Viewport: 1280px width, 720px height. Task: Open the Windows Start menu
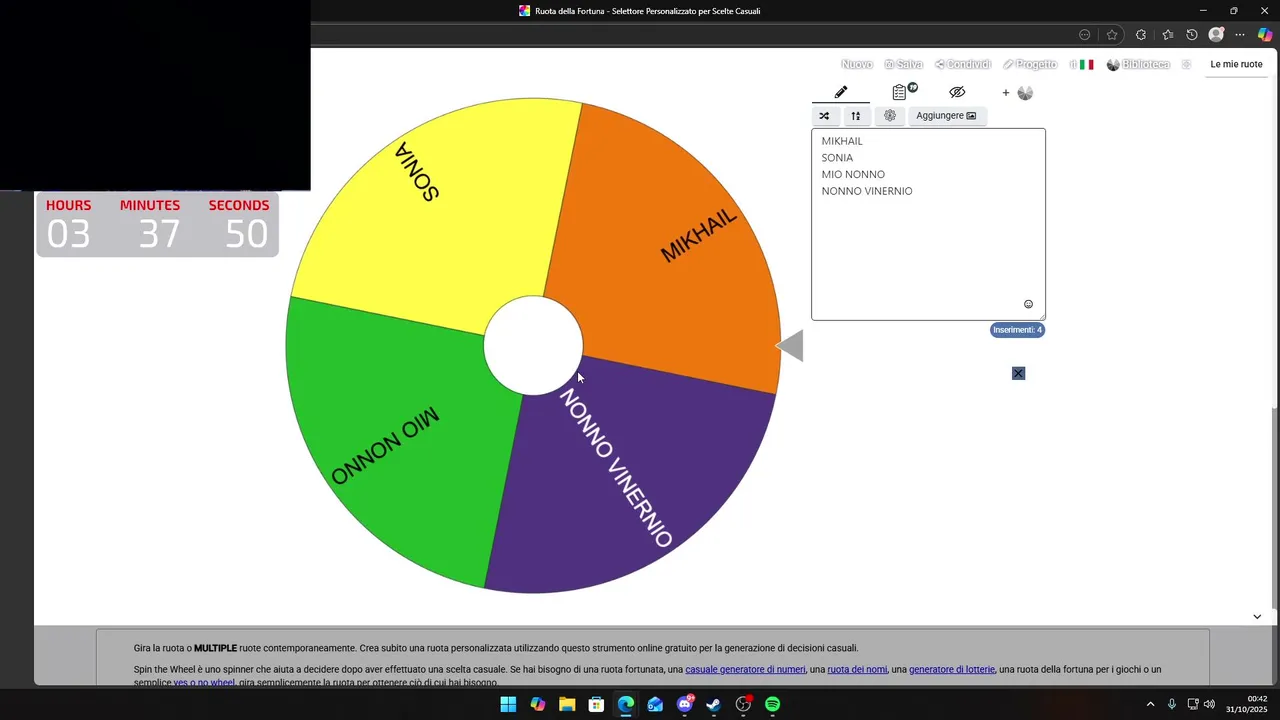(x=508, y=704)
